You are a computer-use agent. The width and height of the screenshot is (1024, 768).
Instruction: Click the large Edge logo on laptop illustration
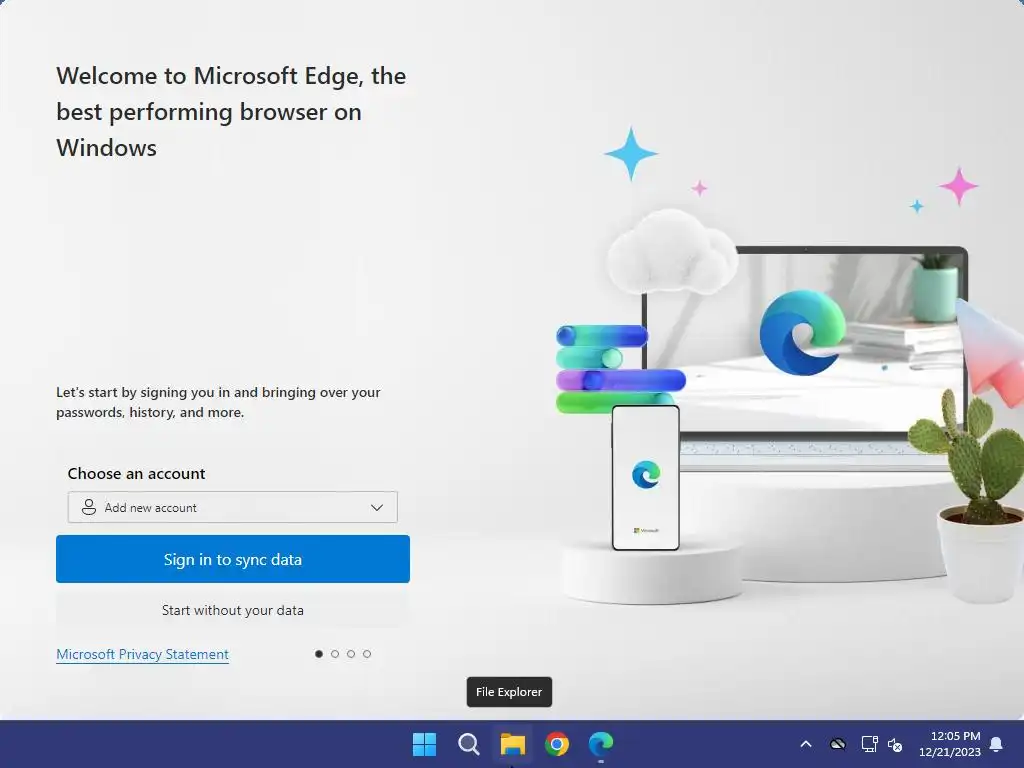click(x=803, y=332)
